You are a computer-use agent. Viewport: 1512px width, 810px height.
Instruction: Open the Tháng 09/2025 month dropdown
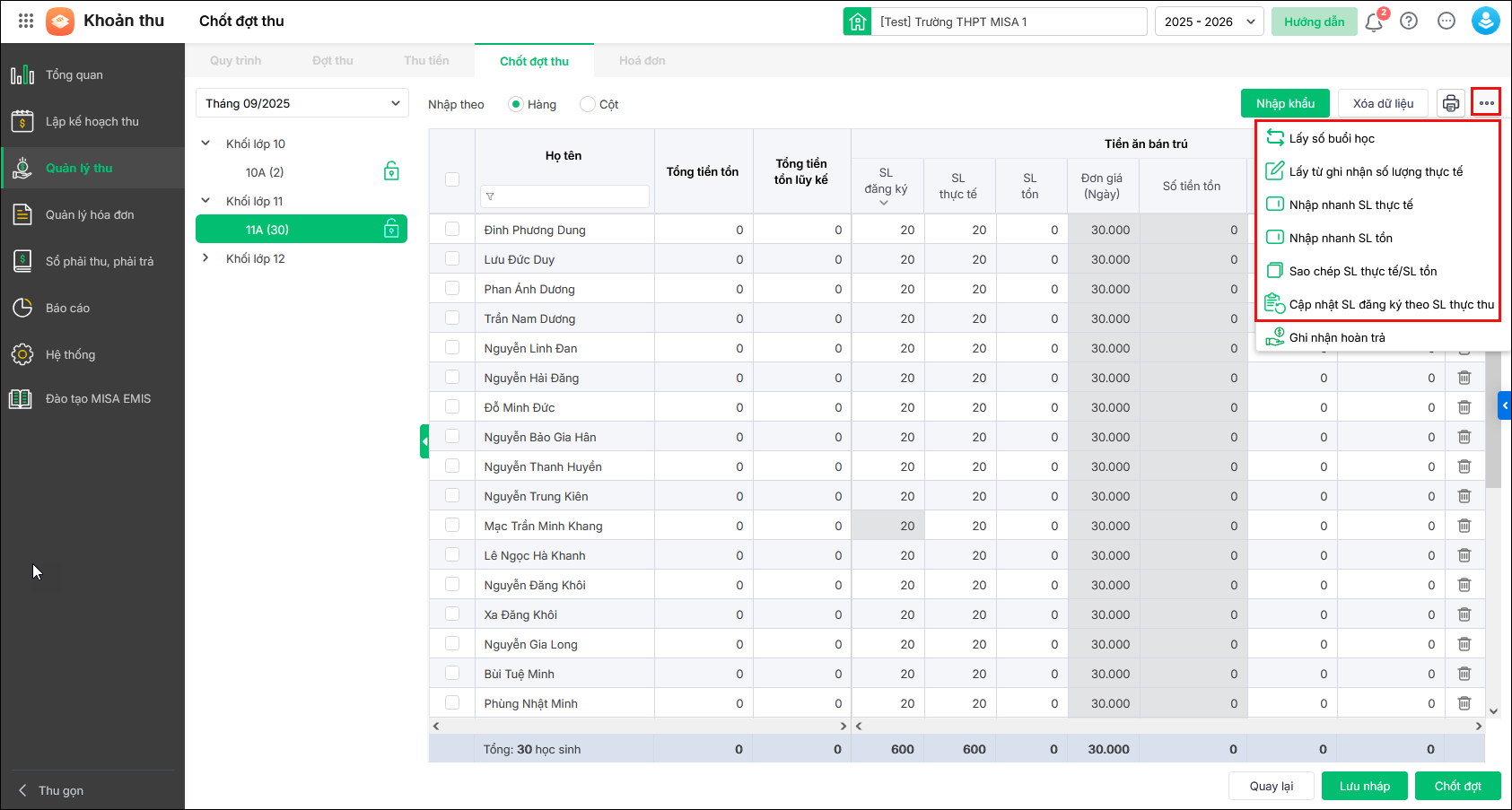(x=302, y=103)
